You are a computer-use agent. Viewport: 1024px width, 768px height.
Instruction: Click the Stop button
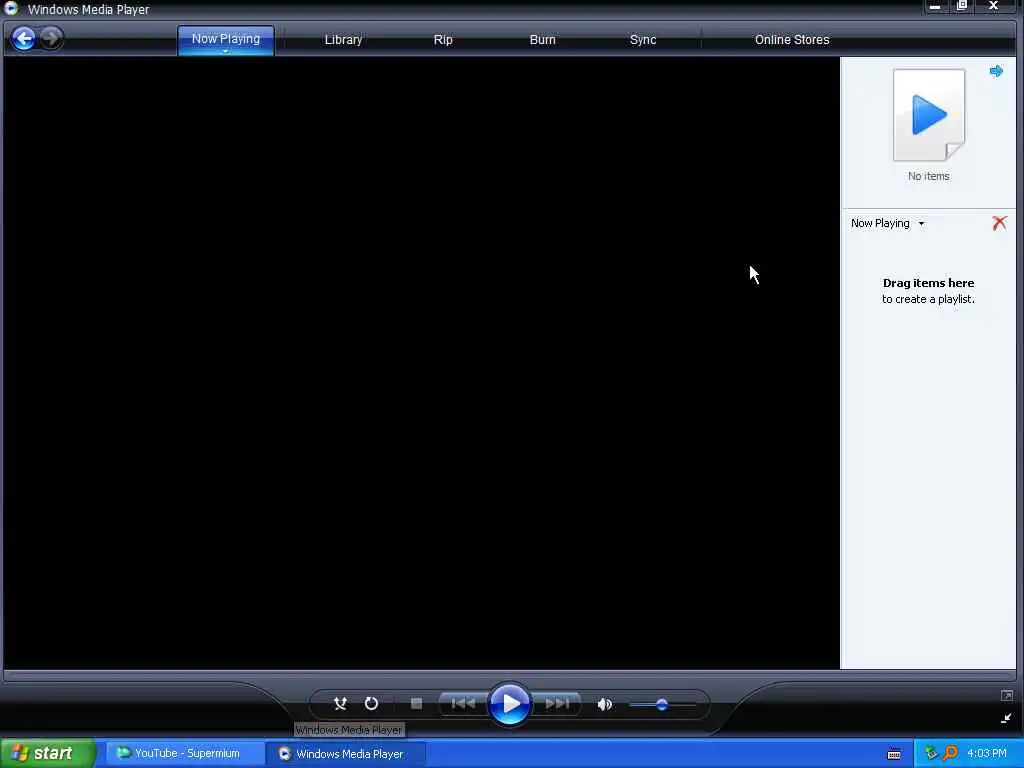pyautogui.click(x=416, y=703)
